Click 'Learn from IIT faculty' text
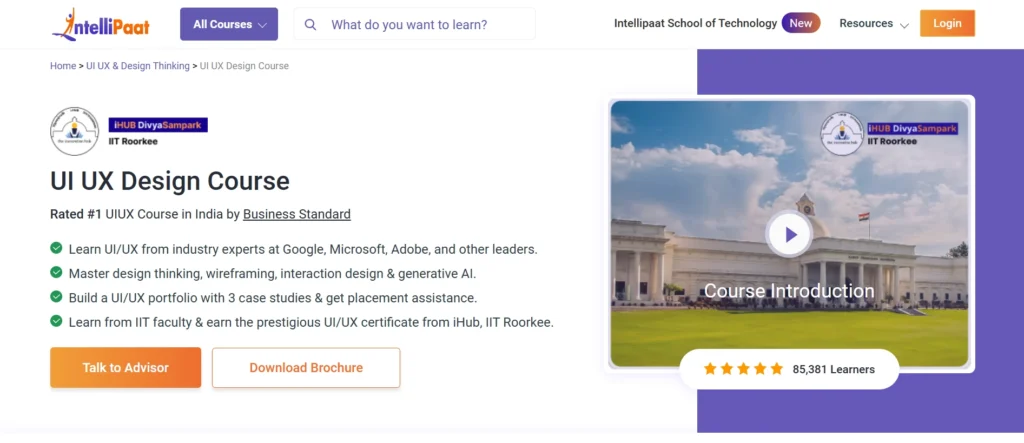The width and height of the screenshot is (1024, 443). click(x=311, y=321)
